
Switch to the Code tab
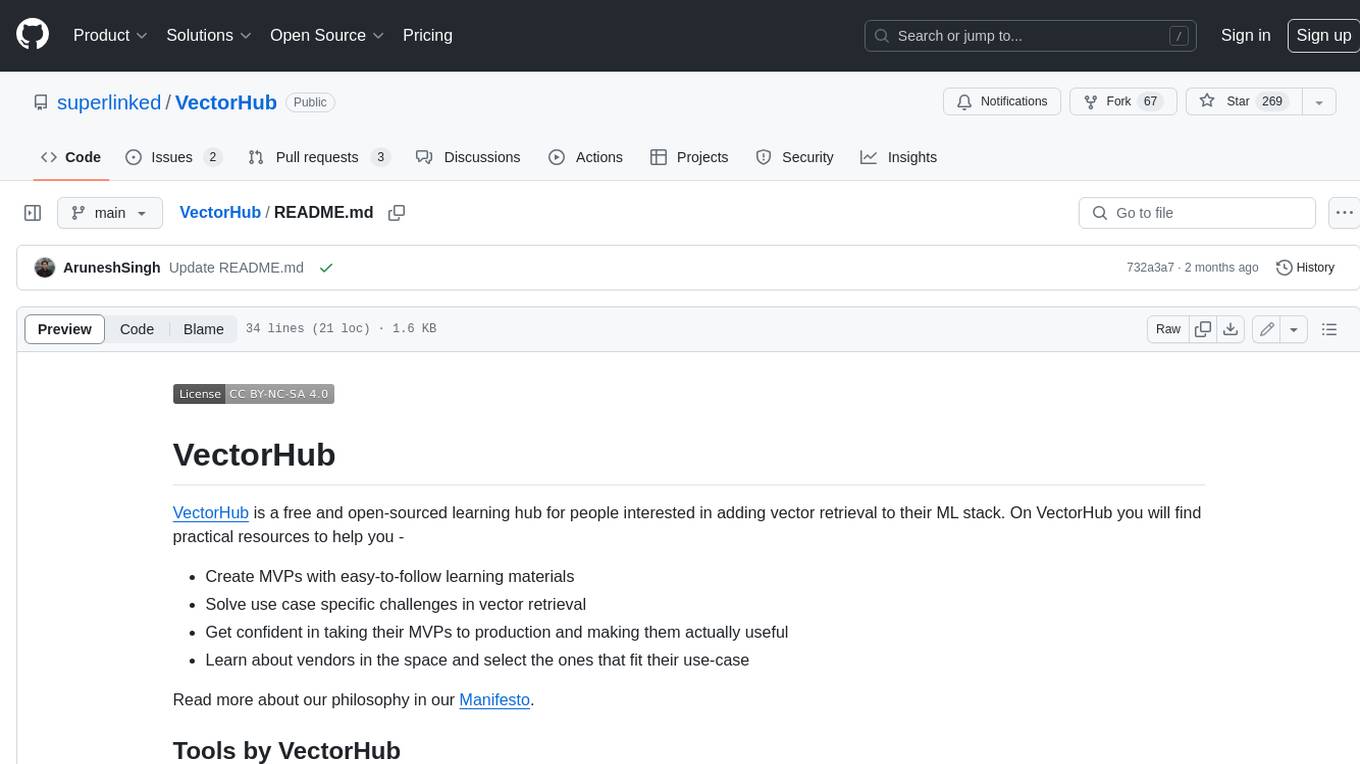[x=71, y=157]
